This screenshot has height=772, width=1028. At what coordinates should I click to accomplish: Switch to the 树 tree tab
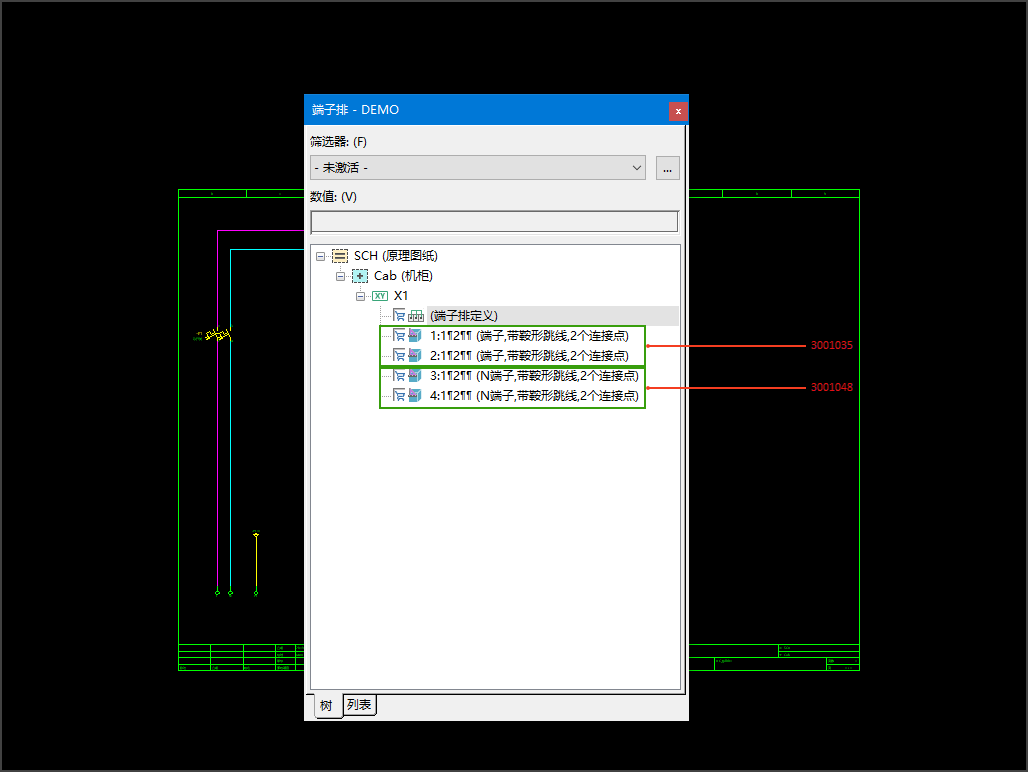click(326, 705)
